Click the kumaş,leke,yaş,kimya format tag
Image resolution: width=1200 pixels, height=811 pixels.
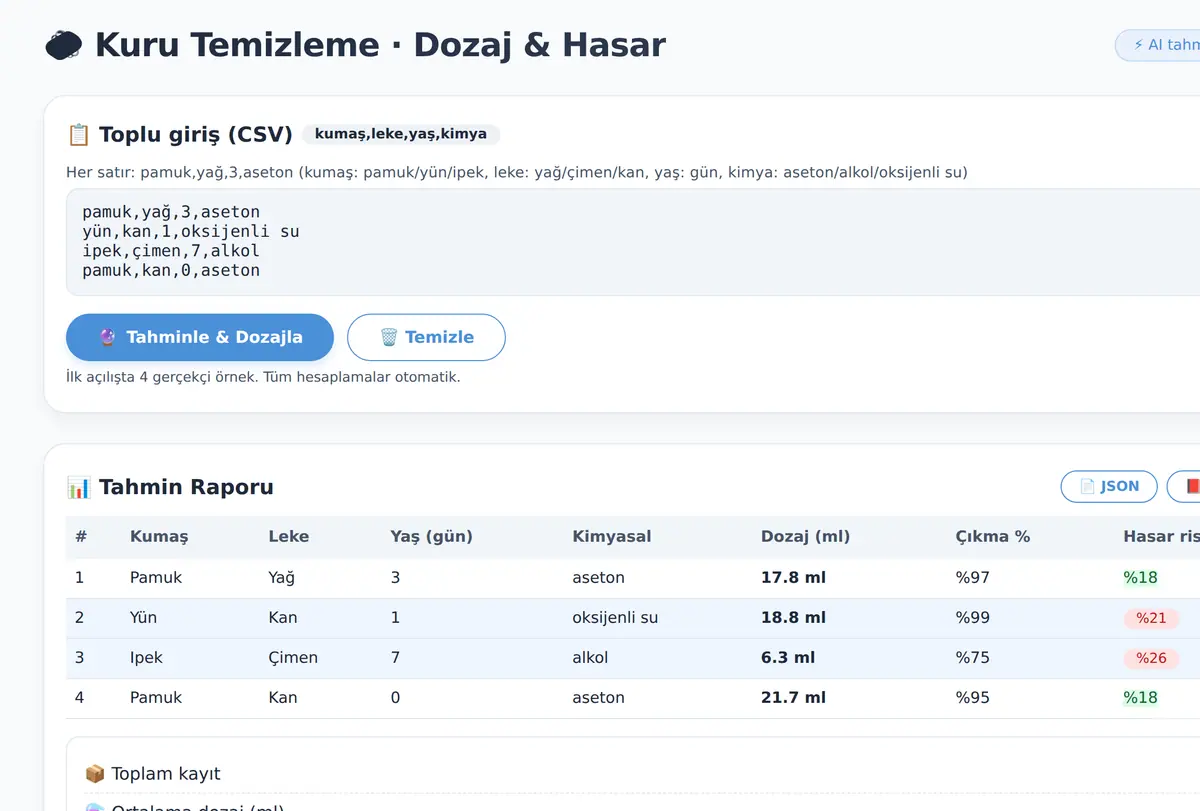point(400,134)
